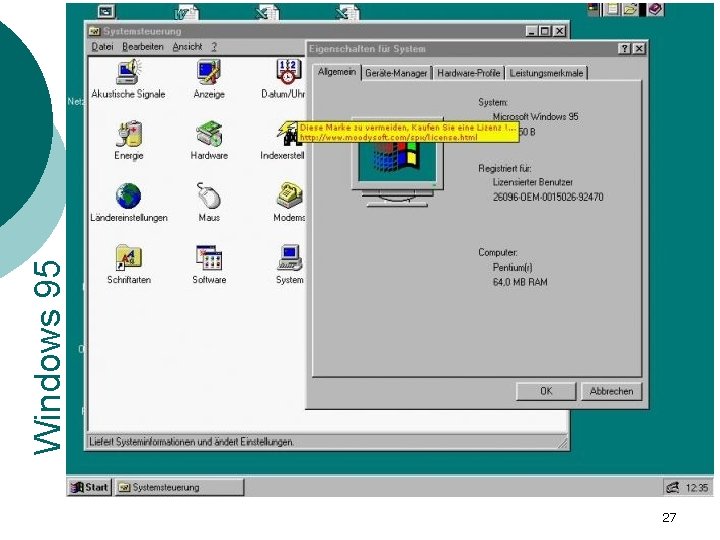Click the resize grip of Systemsteuerung window

pyautogui.click(x=562, y=443)
